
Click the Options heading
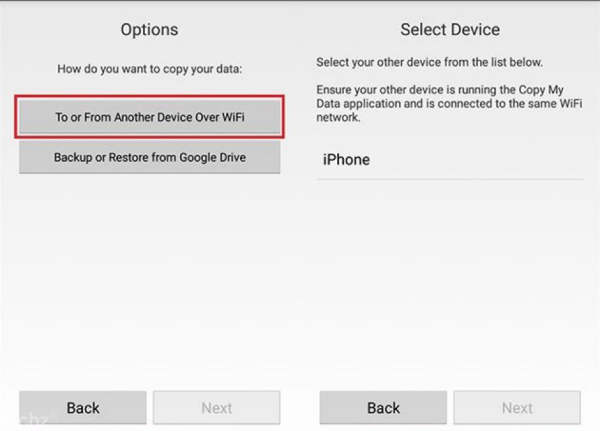click(149, 30)
